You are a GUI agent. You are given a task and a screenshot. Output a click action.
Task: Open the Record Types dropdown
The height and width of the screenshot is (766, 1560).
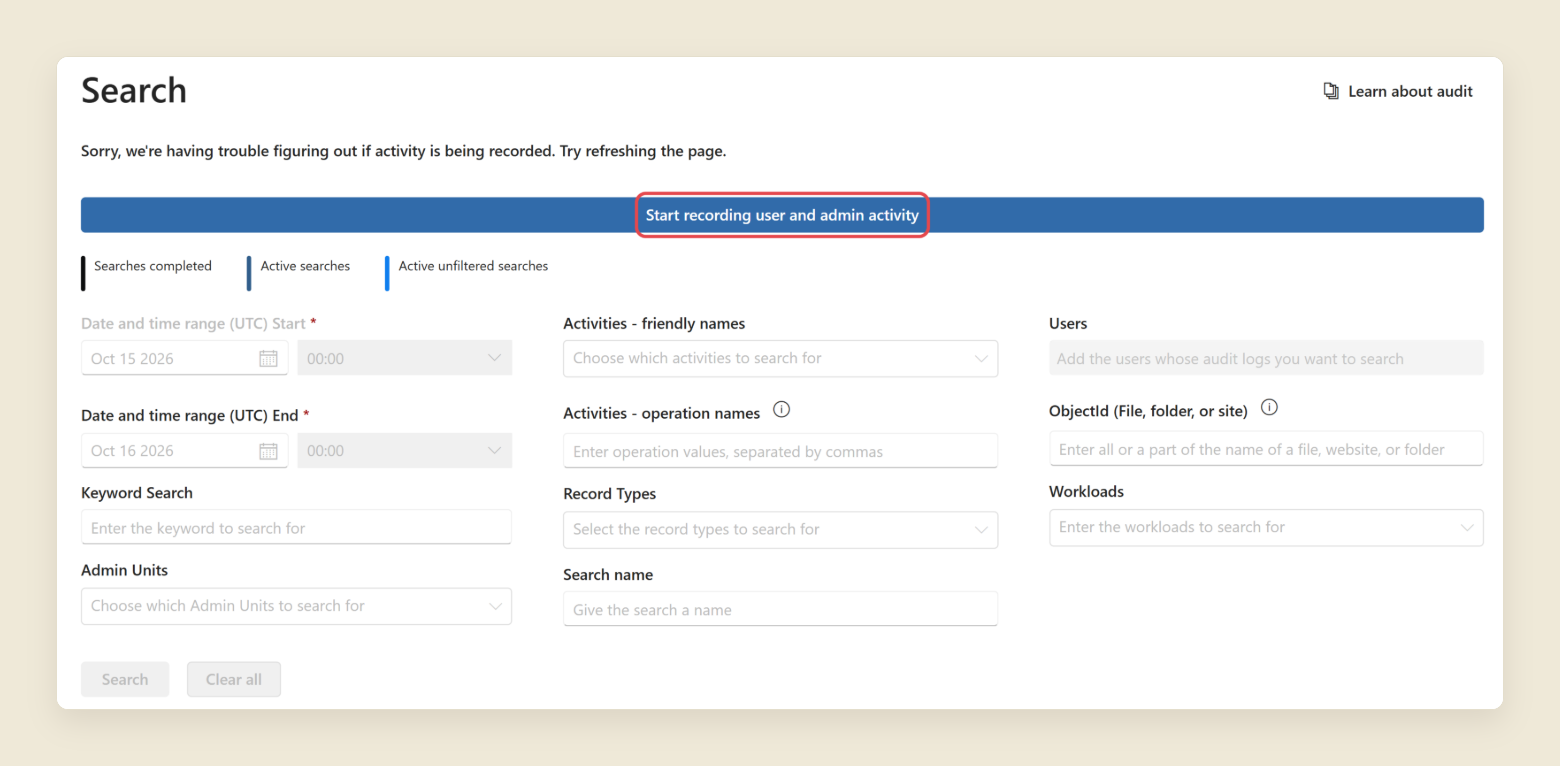pyautogui.click(x=780, y=530)
